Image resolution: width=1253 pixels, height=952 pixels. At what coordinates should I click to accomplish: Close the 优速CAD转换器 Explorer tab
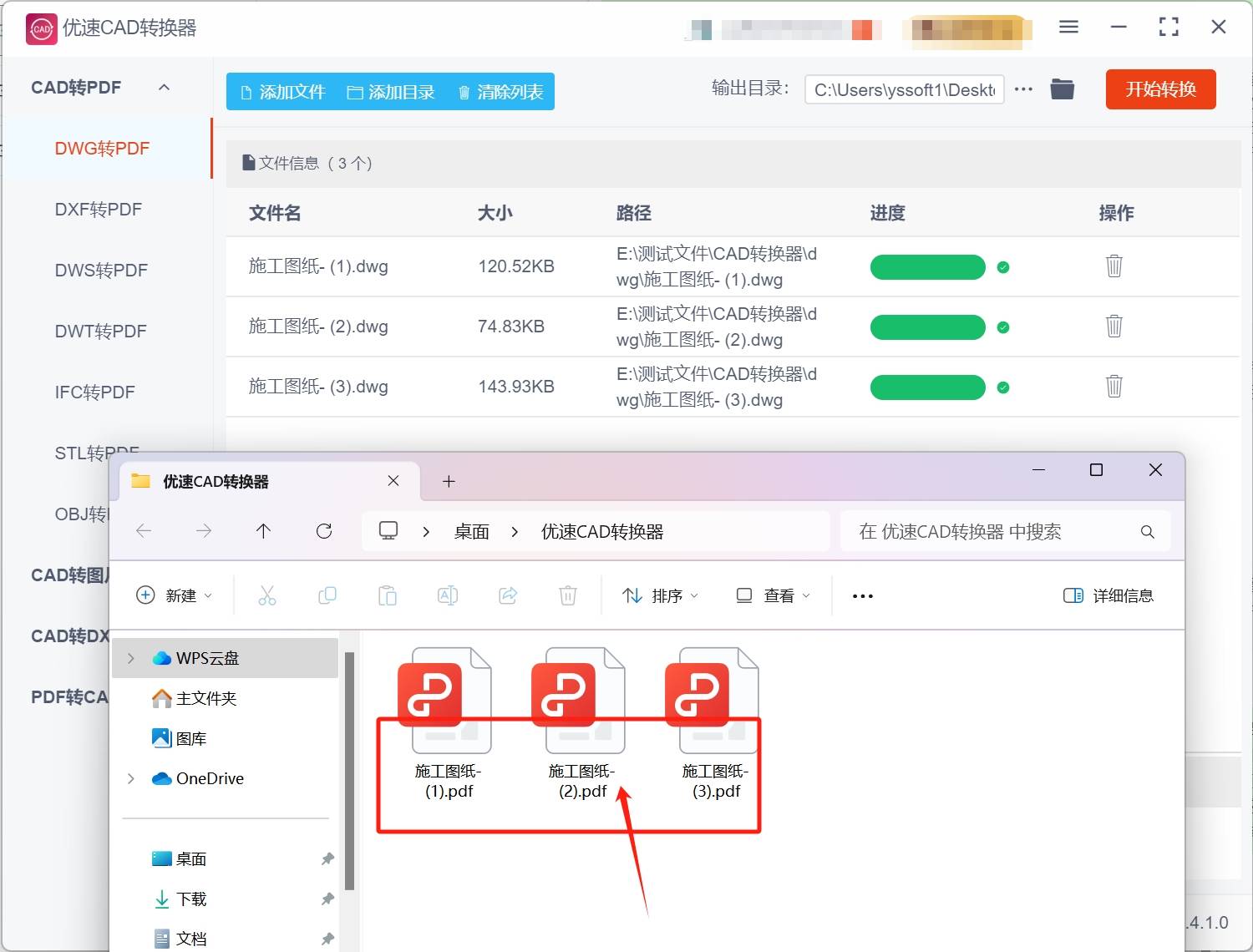pos(393,481)
